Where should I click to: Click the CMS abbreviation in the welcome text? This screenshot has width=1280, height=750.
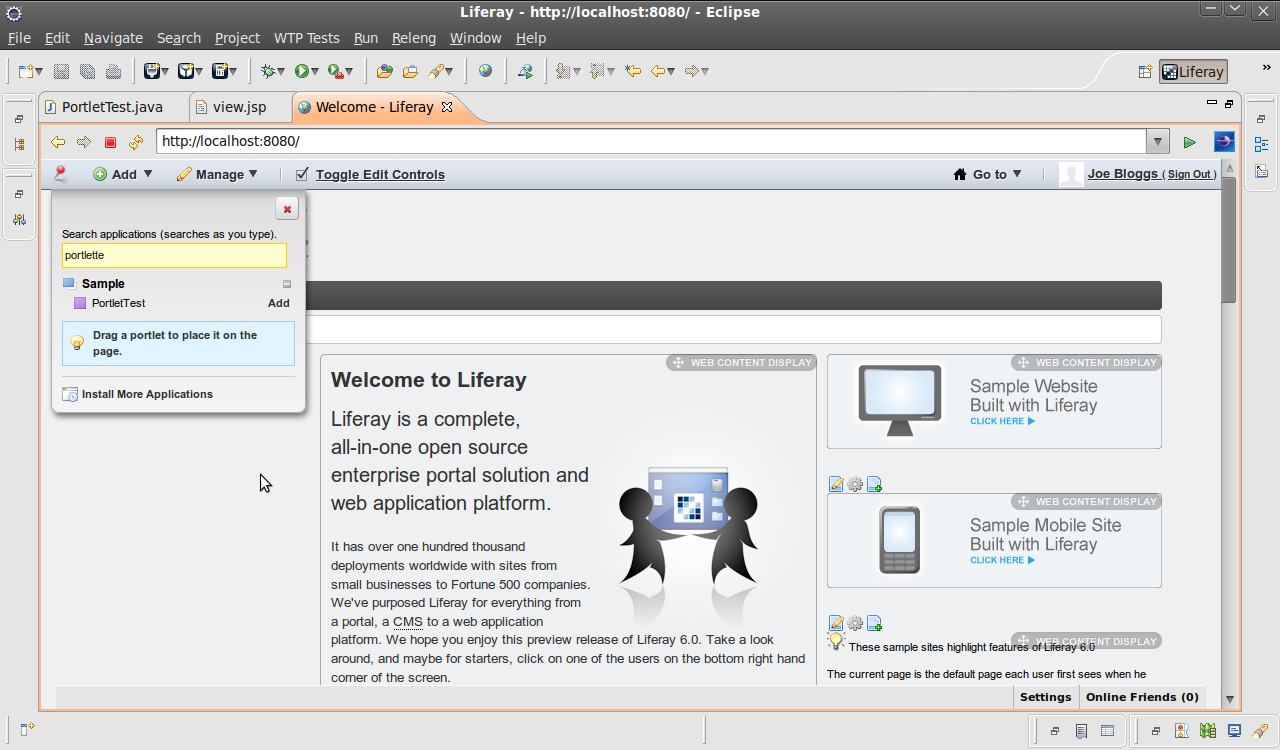[408, 622]
